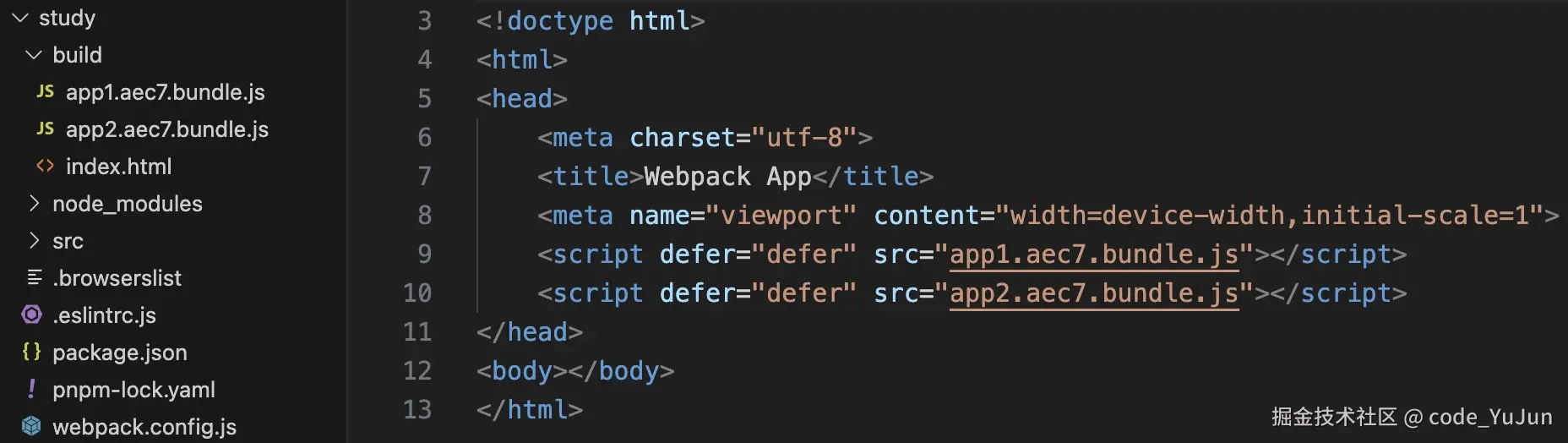Click the JS icon beside app2.aec7.bundle.js
Image resolution: width=1568 pixels, height=443 pixels.
pyautogui.click(x=46, y=129)
